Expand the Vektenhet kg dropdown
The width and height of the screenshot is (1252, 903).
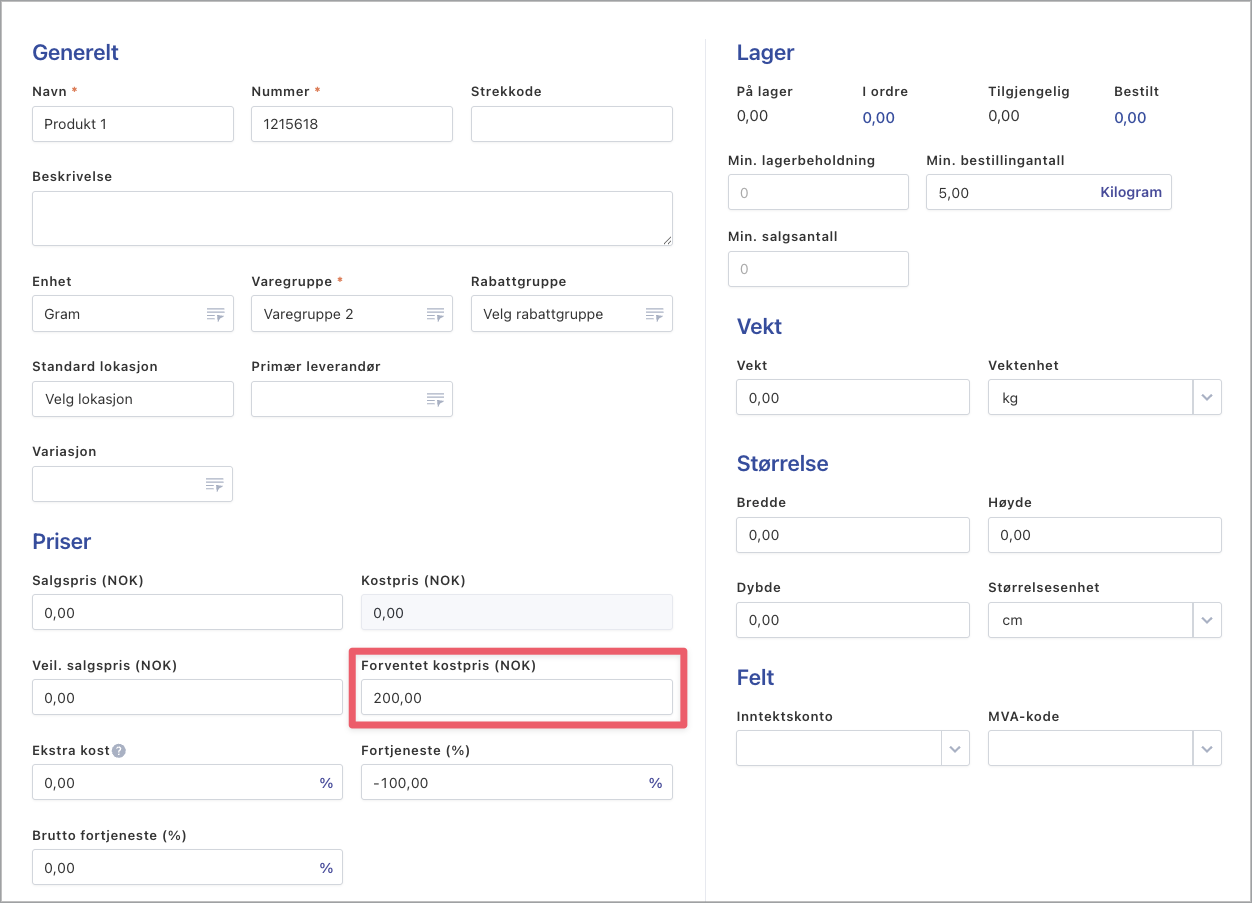coord(1207,398)
